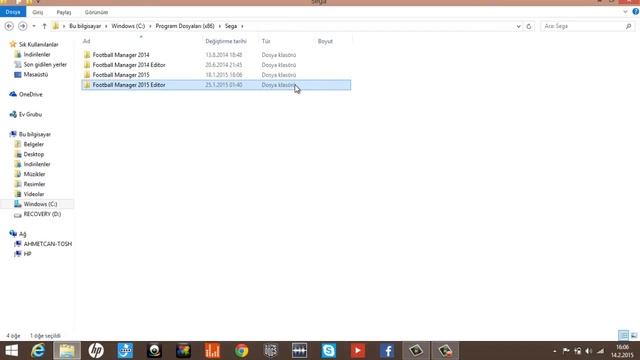Click the Football Manager 2015 folder icon
This screenshot has width=640, height=360.
(87, 75)
